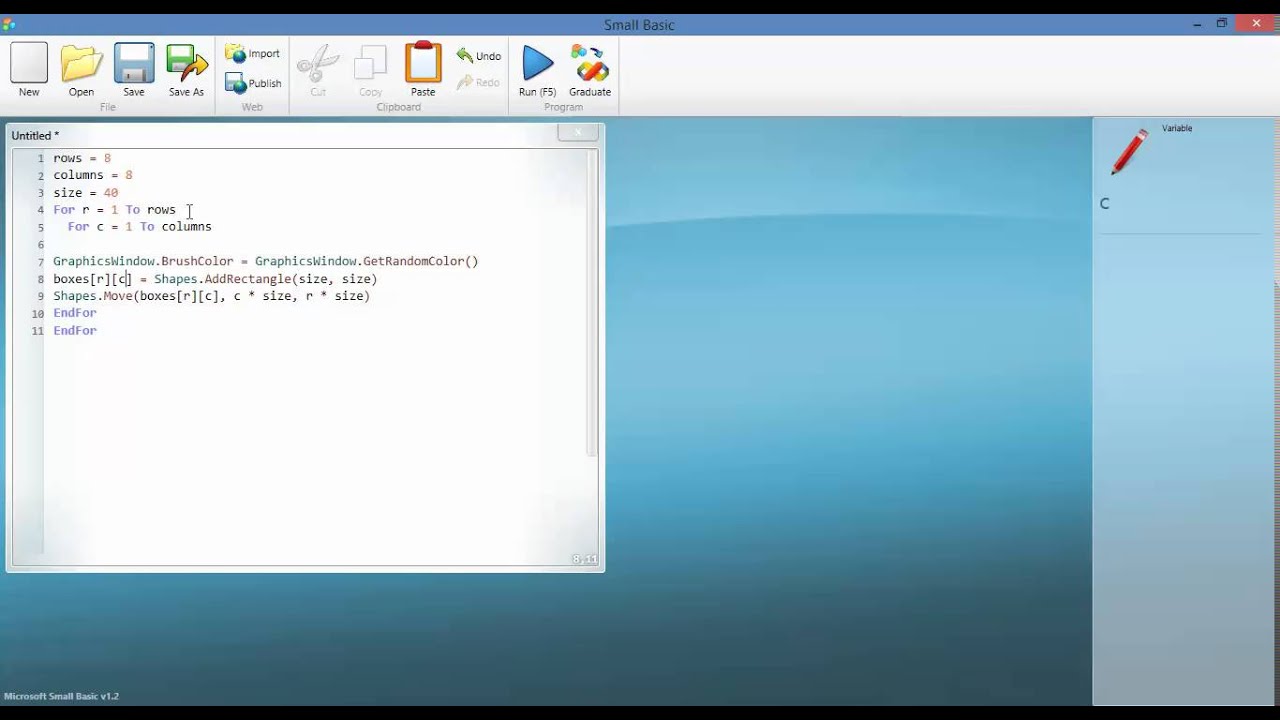Viewport: 1280px width, 720px height.
Task: Click on 'For c = 1 To columns'
Action: 139,227
